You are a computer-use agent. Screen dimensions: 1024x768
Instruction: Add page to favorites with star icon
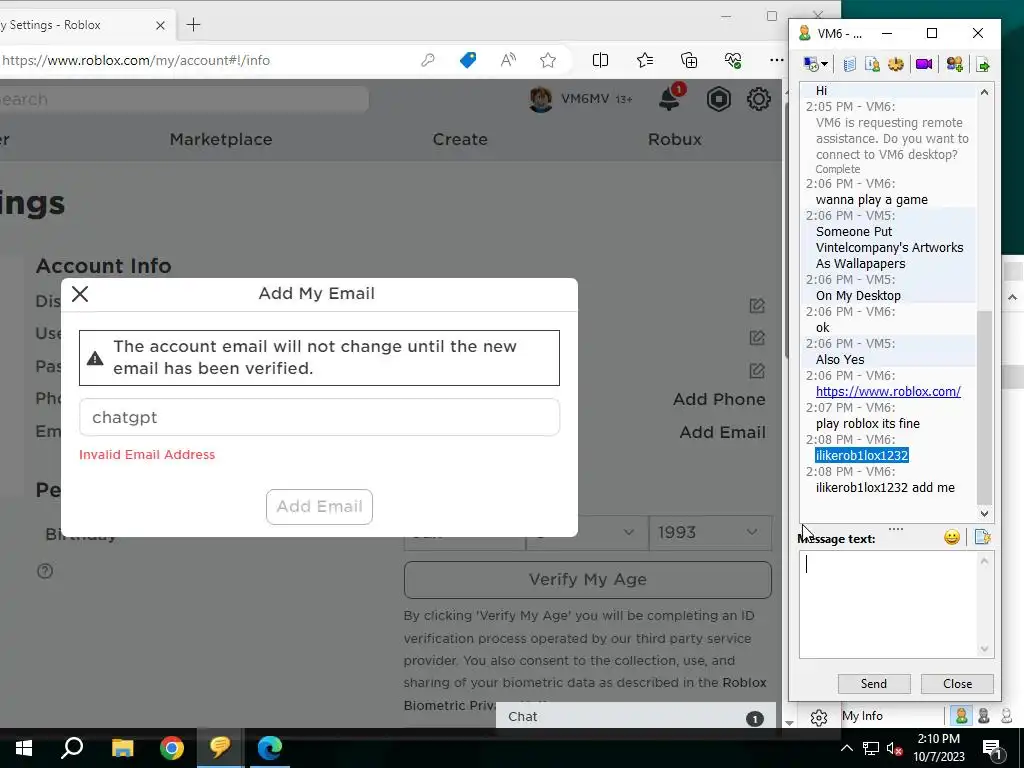tap(548, 61)
